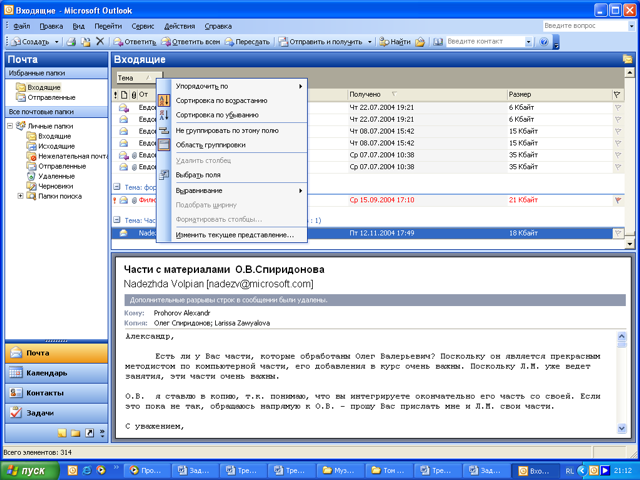Select Выбрать поля menu entry
Screen dimensions: 640x480
(232, 175)
